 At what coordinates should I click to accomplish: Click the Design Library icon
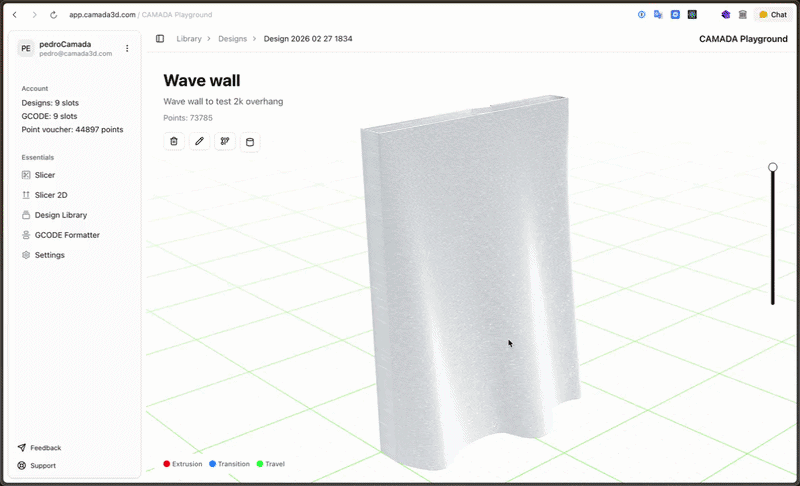point(26,215)
